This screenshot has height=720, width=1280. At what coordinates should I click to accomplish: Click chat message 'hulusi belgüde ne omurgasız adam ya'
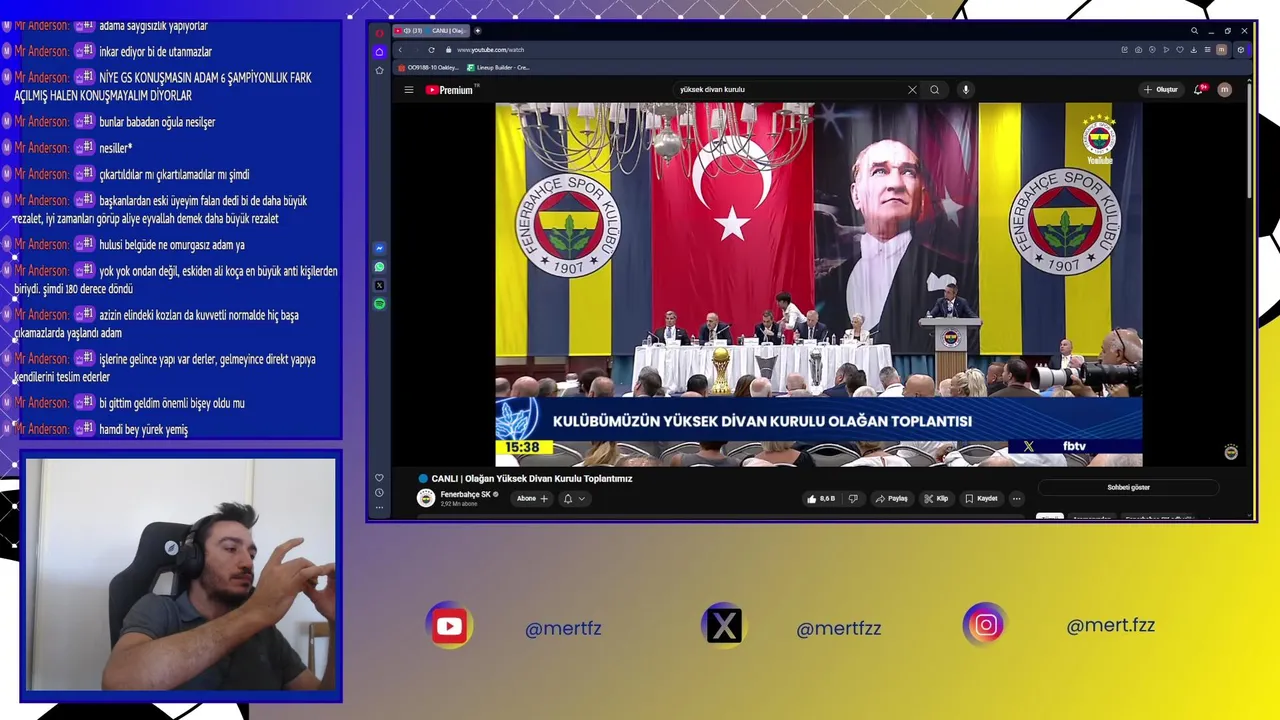pos(172,245)
